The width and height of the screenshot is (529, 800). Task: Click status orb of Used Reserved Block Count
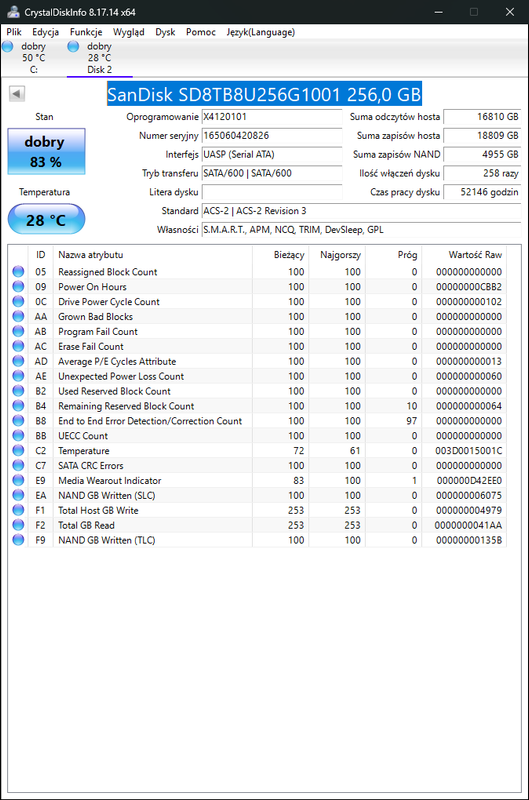point(18,391)
